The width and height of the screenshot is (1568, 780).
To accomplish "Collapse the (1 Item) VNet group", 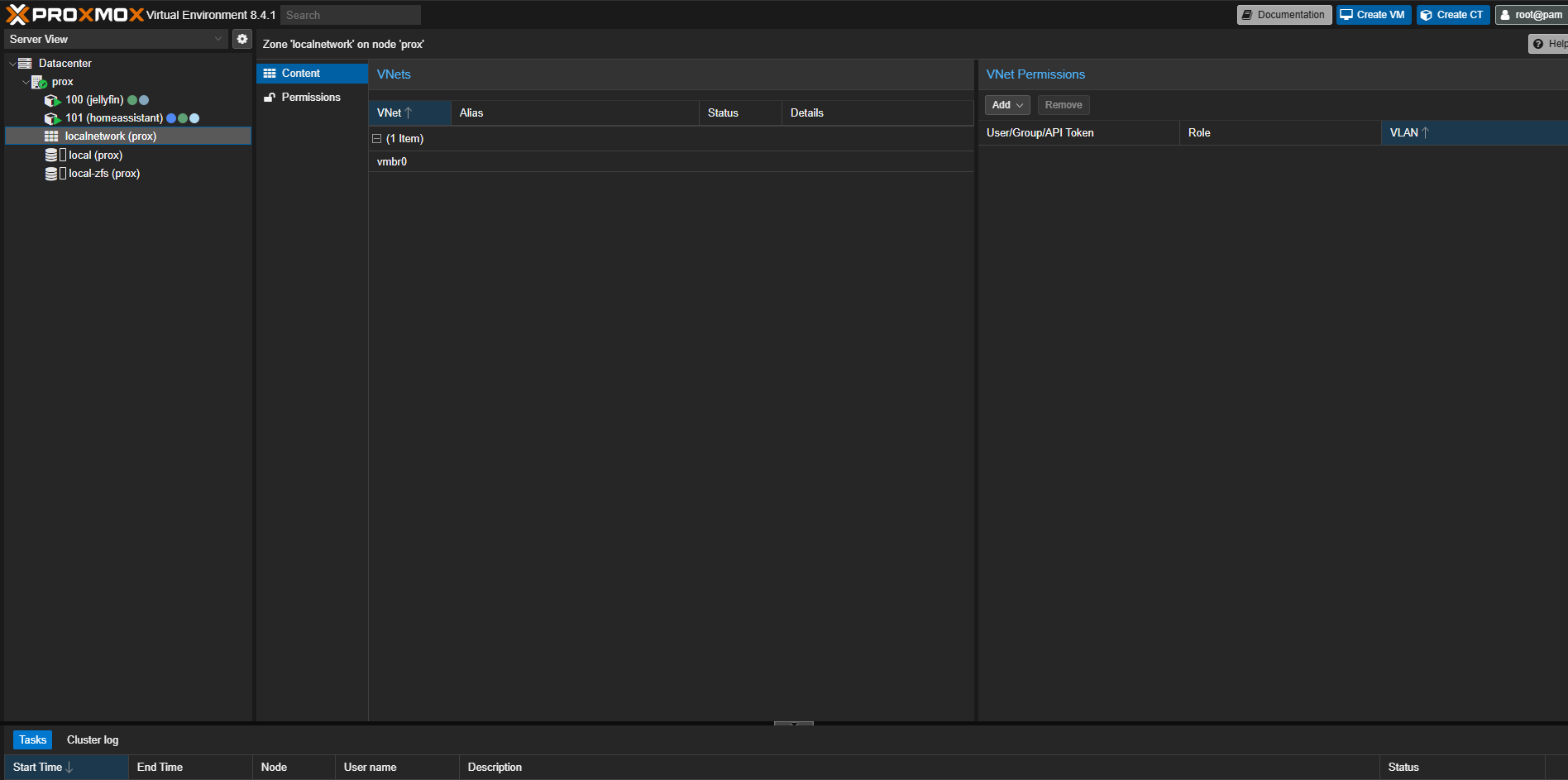I will pyautogui.click(x=377, y=139).
